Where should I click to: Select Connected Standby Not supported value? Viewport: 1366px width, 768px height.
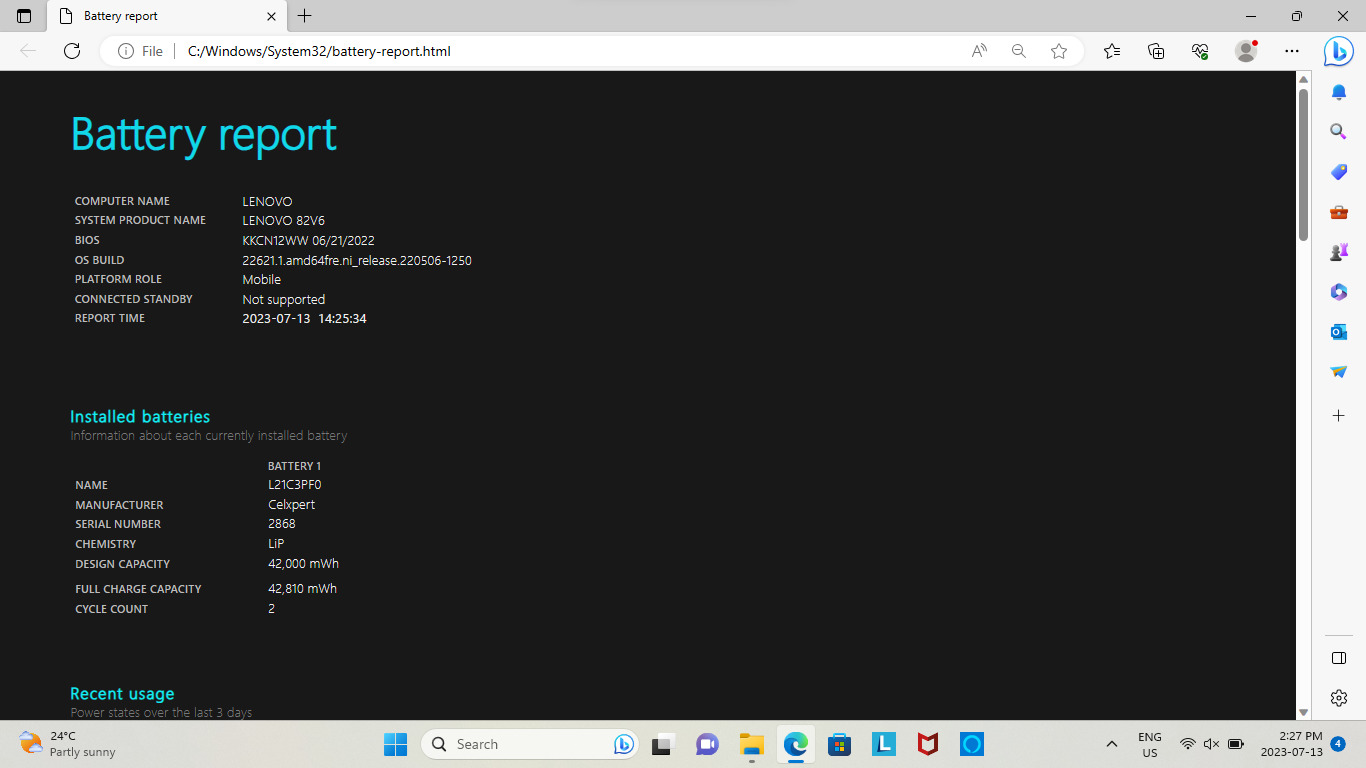pyautogui.click(x=283, y=299)
